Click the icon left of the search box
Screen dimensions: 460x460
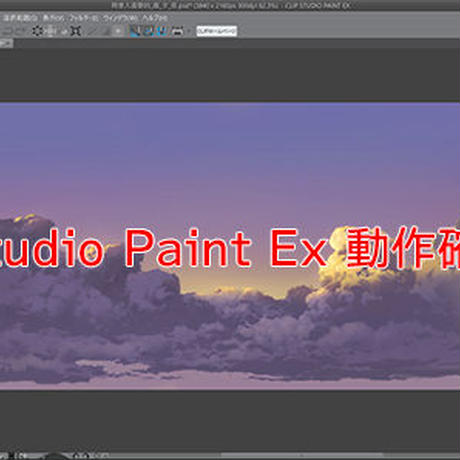[178, 31]
